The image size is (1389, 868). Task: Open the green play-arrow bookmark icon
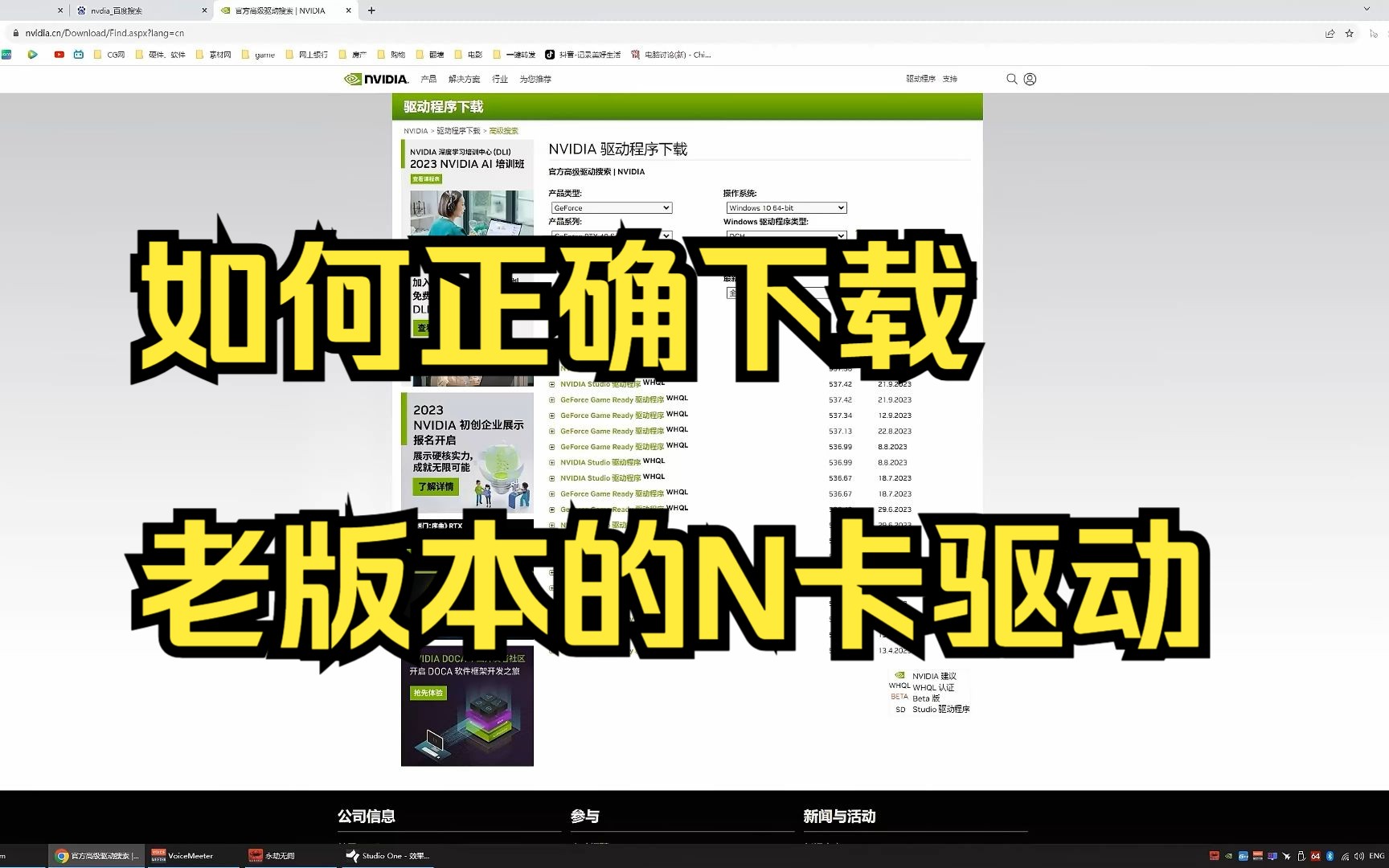32,55
